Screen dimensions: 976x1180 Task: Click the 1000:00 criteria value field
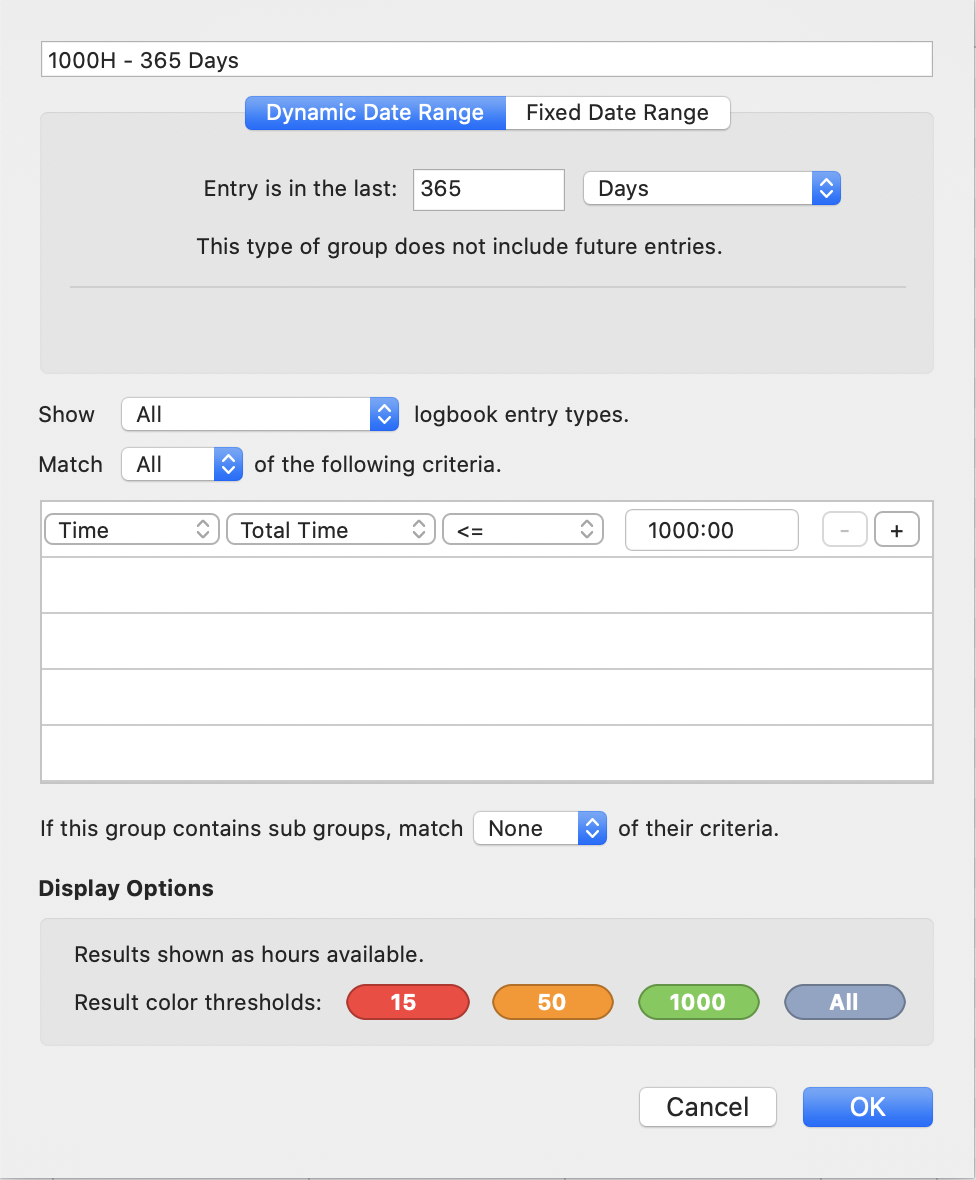tap(711, 530)
